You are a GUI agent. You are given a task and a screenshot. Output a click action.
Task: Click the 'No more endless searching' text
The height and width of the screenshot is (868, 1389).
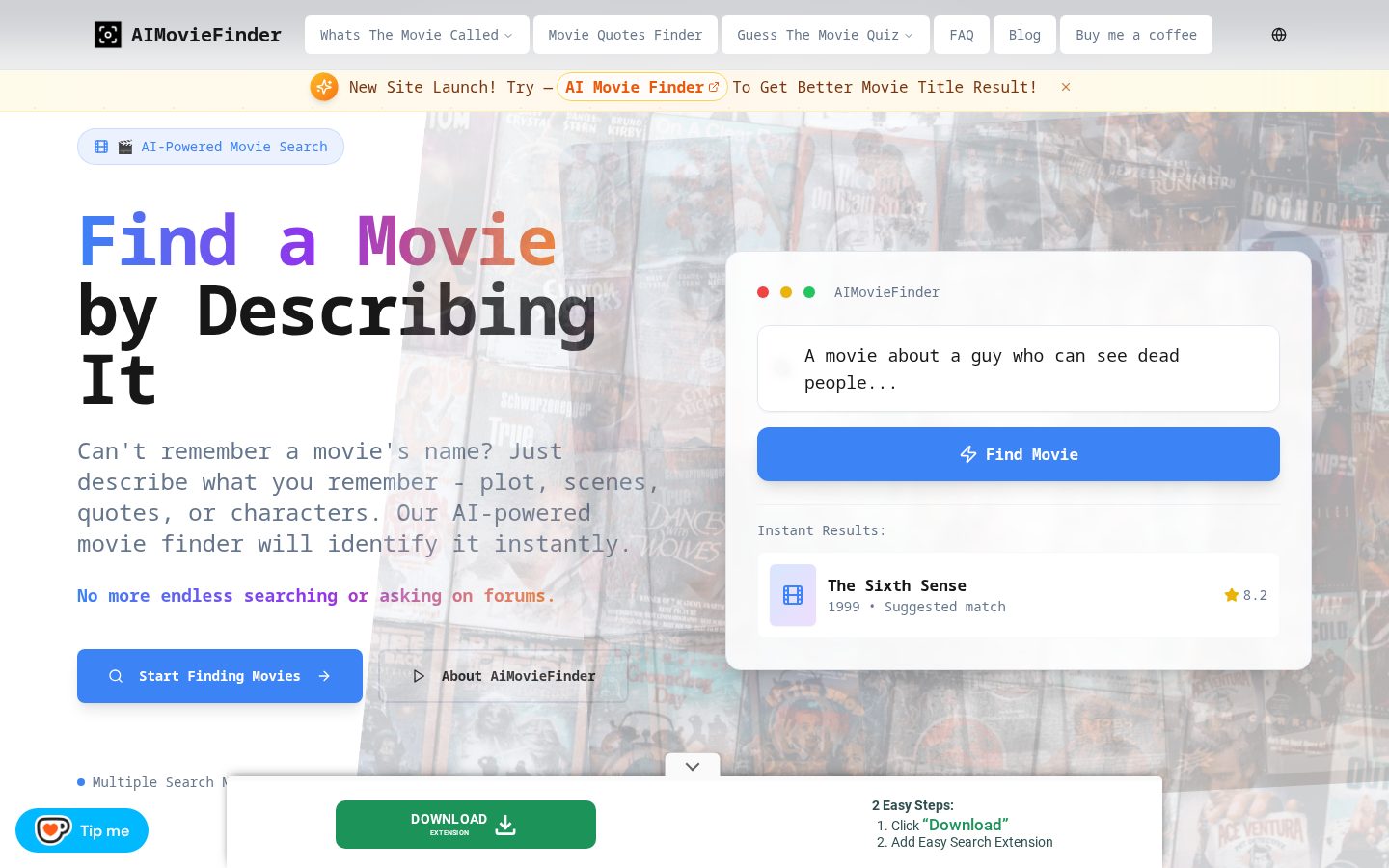(316, 596)
